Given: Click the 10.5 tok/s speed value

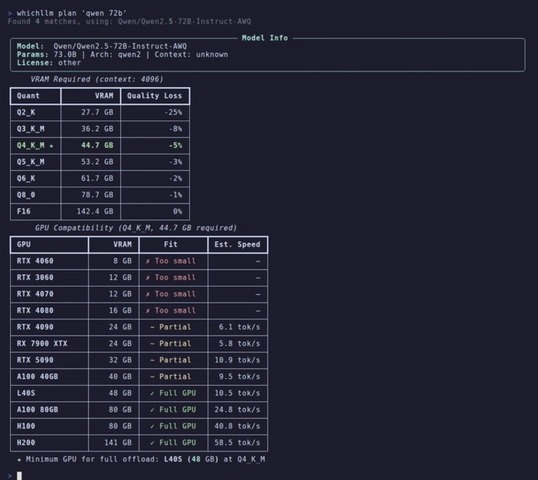Looking at the screenshot, I should (237, 393).
